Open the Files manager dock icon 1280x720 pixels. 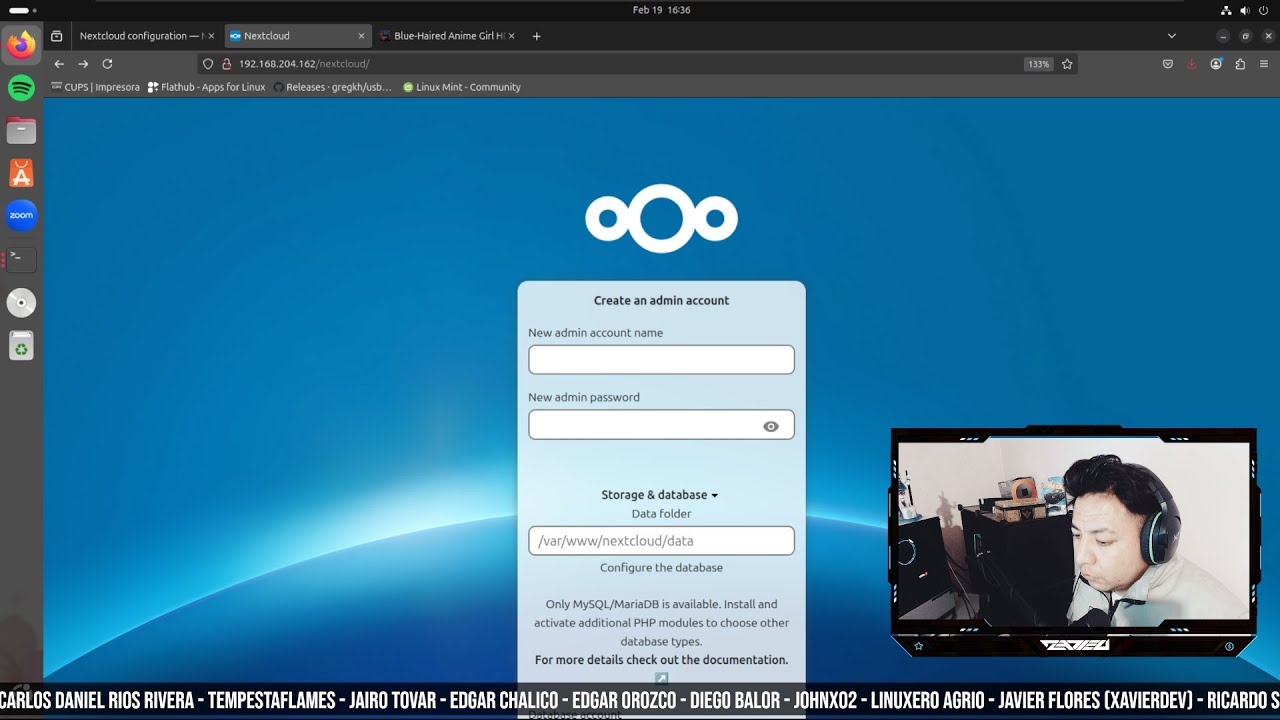tap(21, 130)
